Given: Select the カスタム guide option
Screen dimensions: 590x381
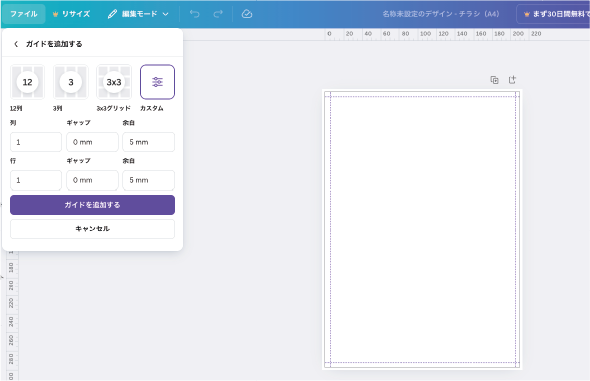Looking at the screenshot, I should [157, 82].
